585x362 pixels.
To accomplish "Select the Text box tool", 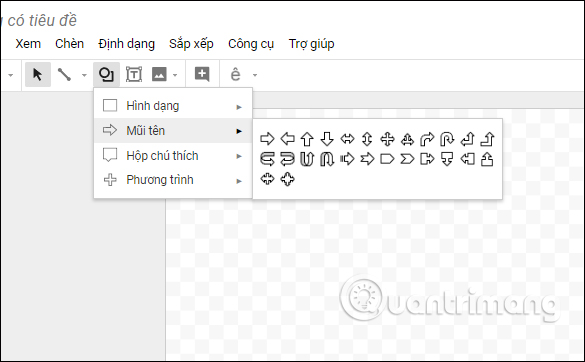I will [134, 75].
